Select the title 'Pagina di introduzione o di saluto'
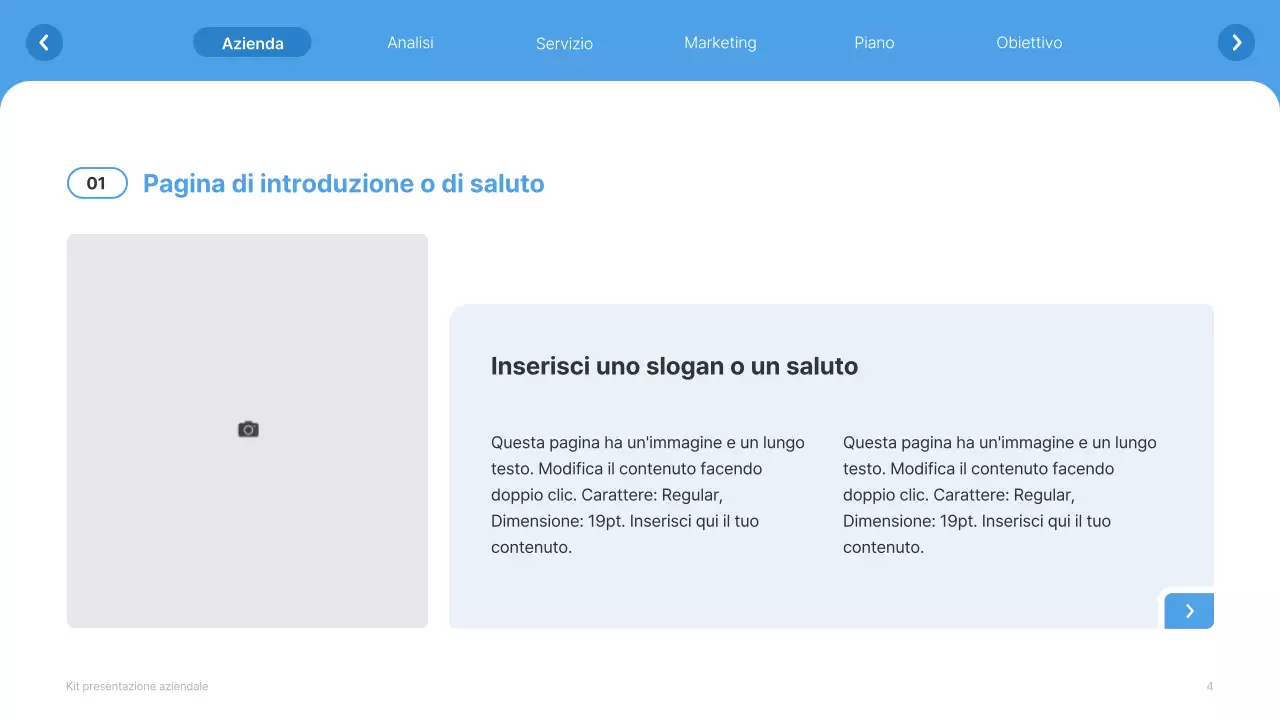1280x720 pixels. point(343,184)
